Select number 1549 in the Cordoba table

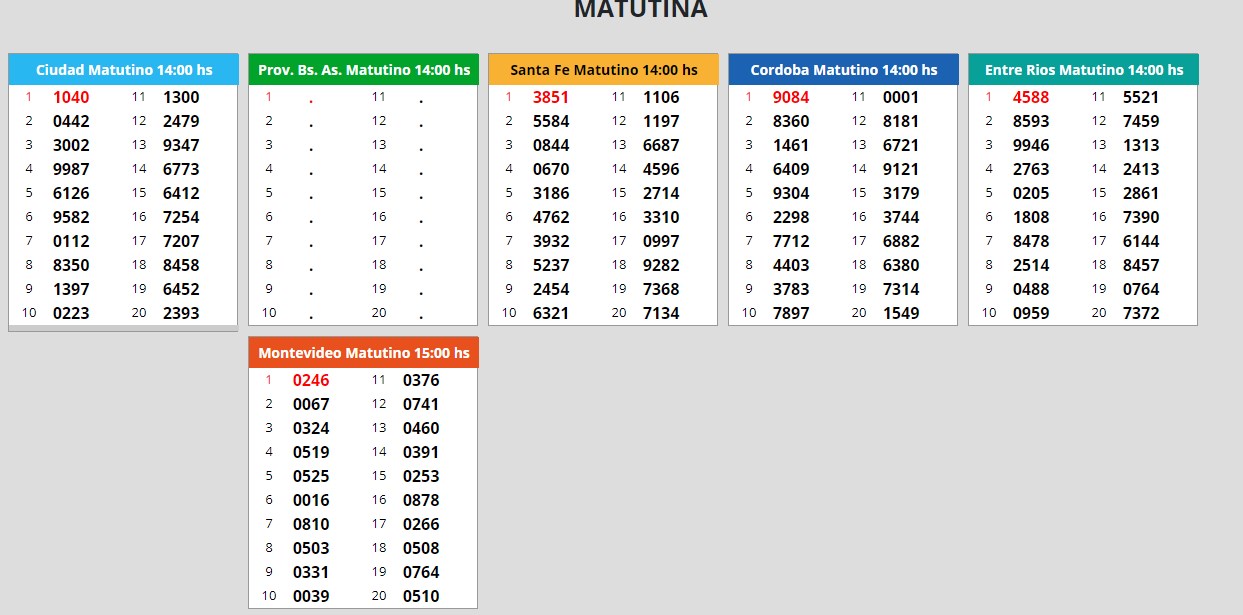901,313
